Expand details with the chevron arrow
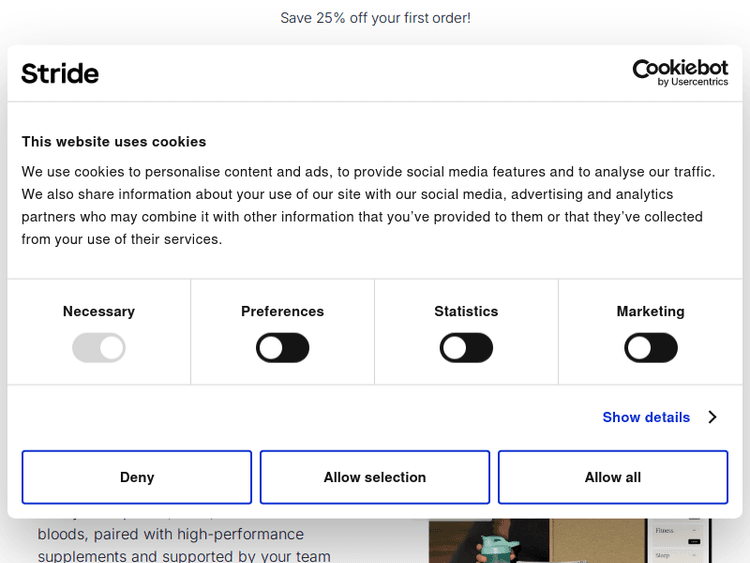The image size is (750, 563). coord(712,417)
